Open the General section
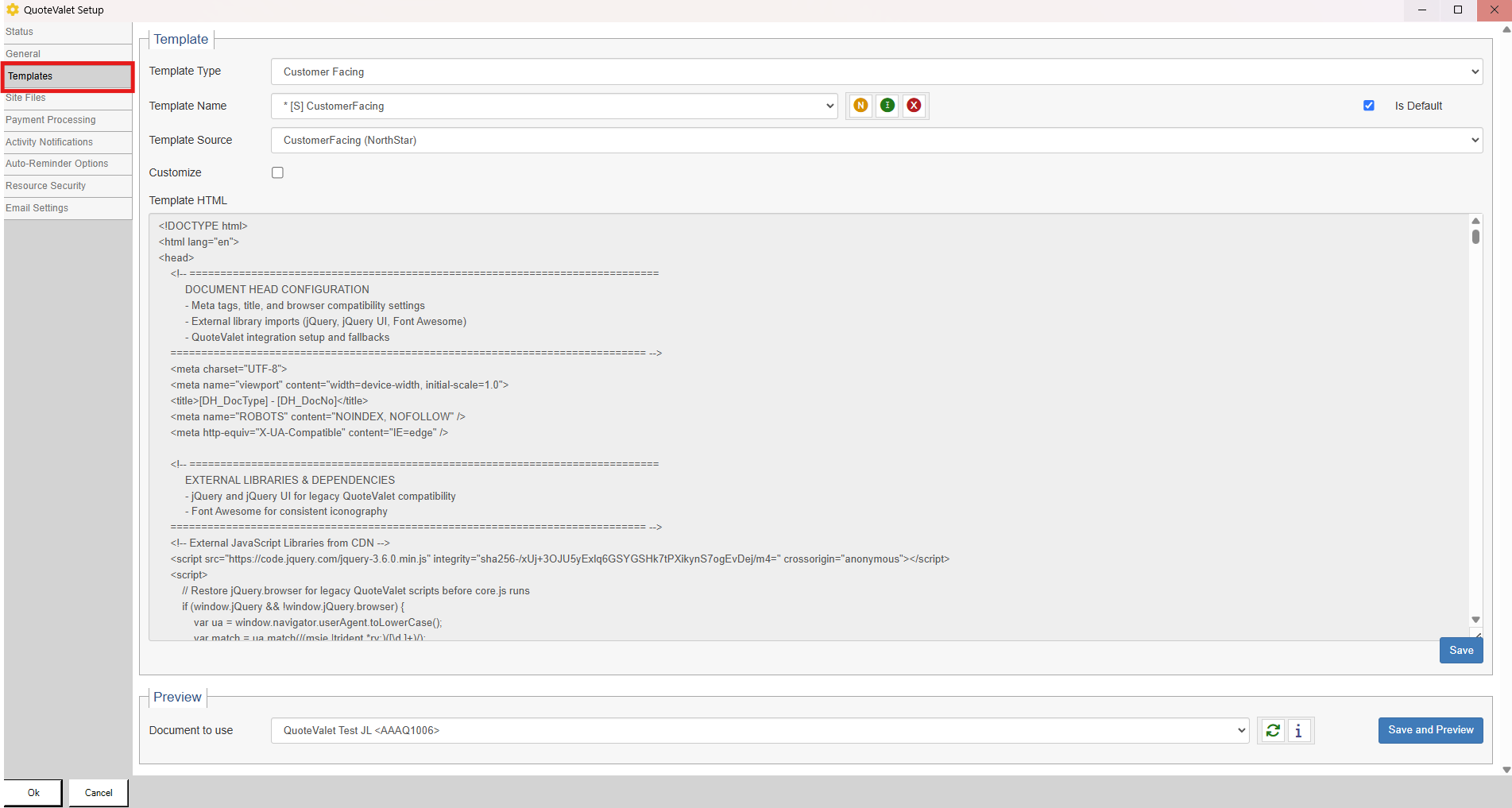Viewport: 1512px width, 808px height. (x=68, y=54)
